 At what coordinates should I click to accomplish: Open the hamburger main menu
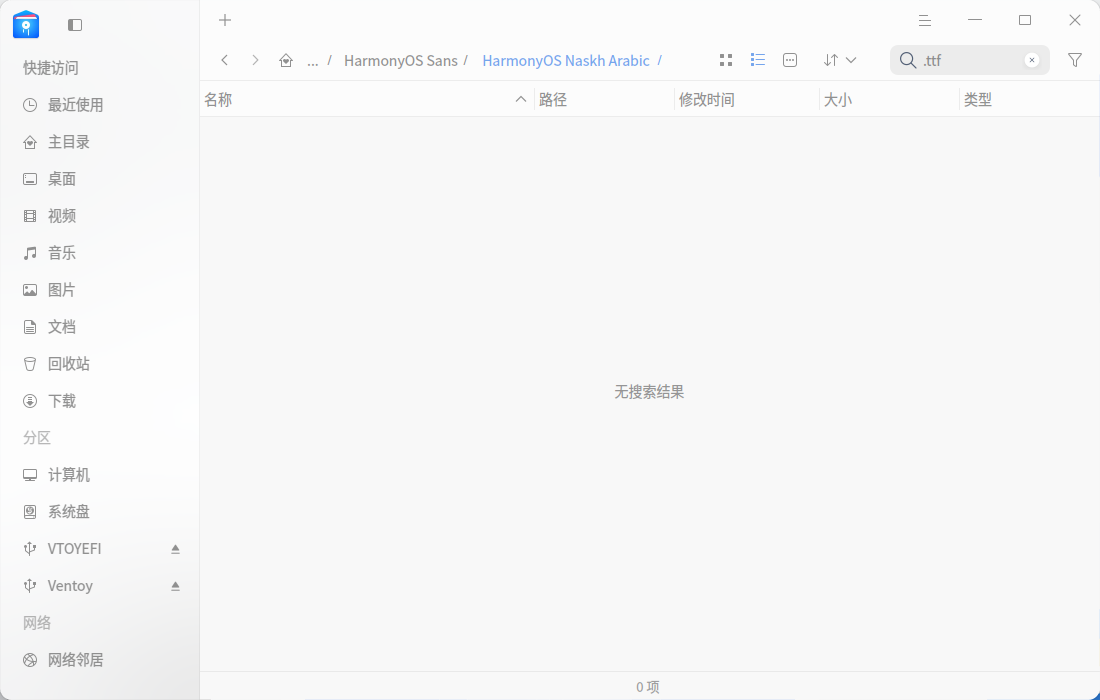coord(925,20)
